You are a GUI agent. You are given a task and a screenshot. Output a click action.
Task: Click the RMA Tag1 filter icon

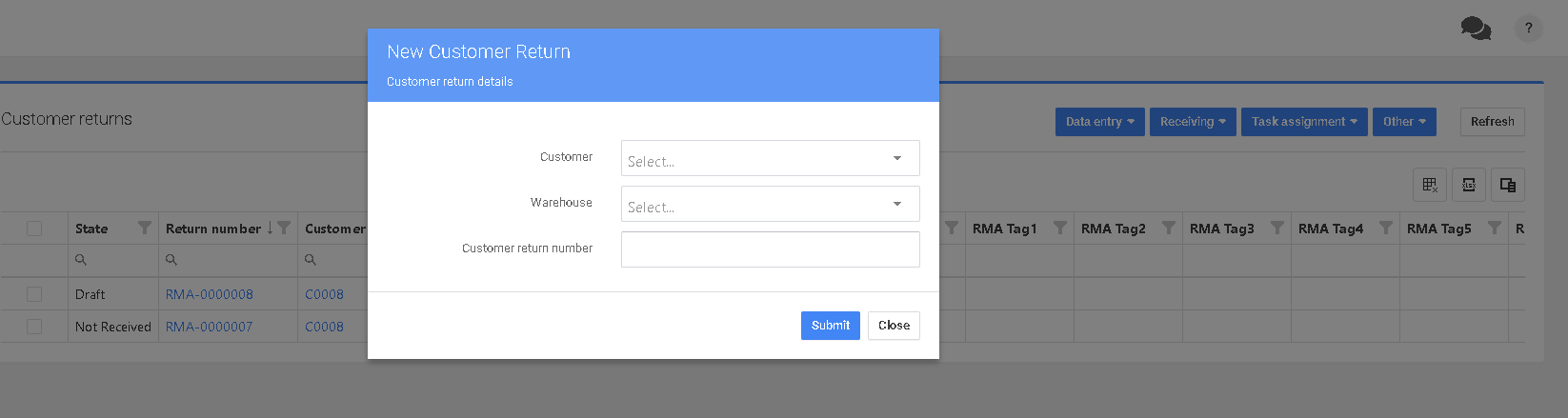pyautogui.click(x=1060, y=229)
